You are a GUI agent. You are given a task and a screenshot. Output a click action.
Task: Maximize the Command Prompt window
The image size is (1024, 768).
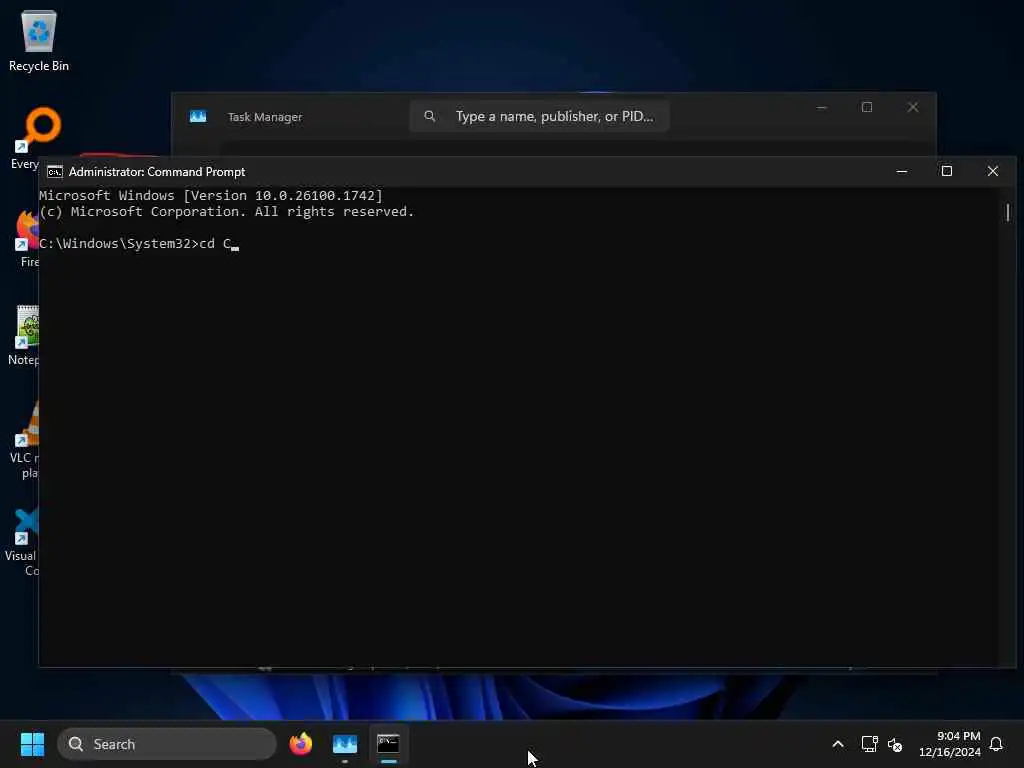click(947, 171)
